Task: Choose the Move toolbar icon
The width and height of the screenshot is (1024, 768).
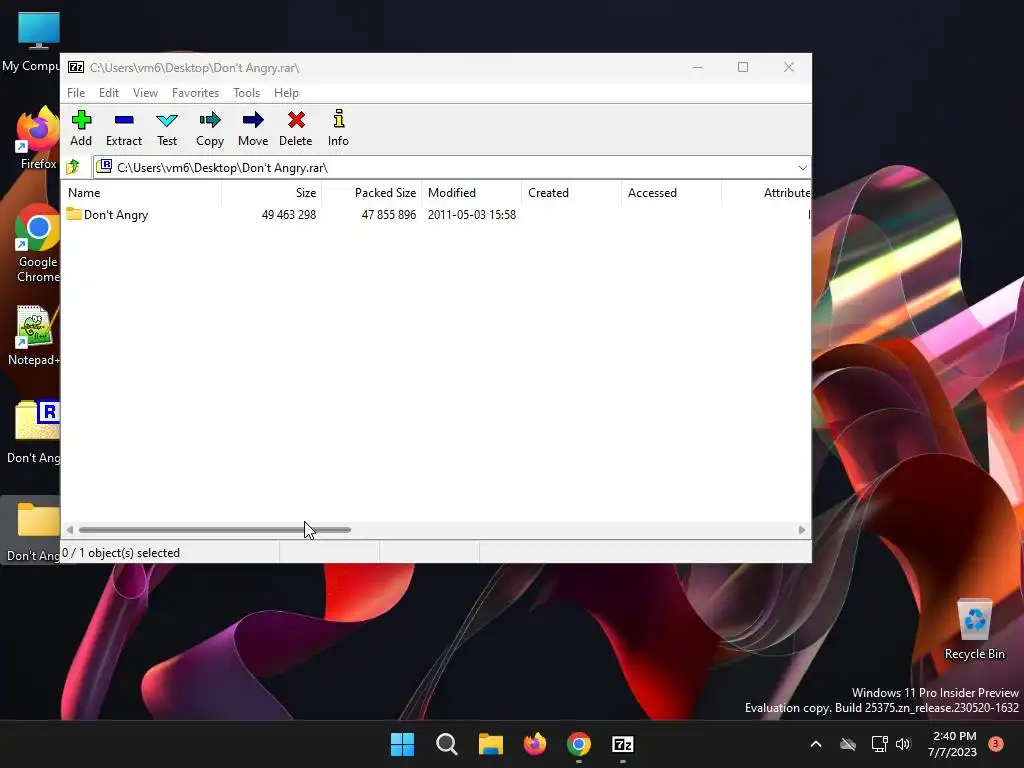Action: [253, 128]
